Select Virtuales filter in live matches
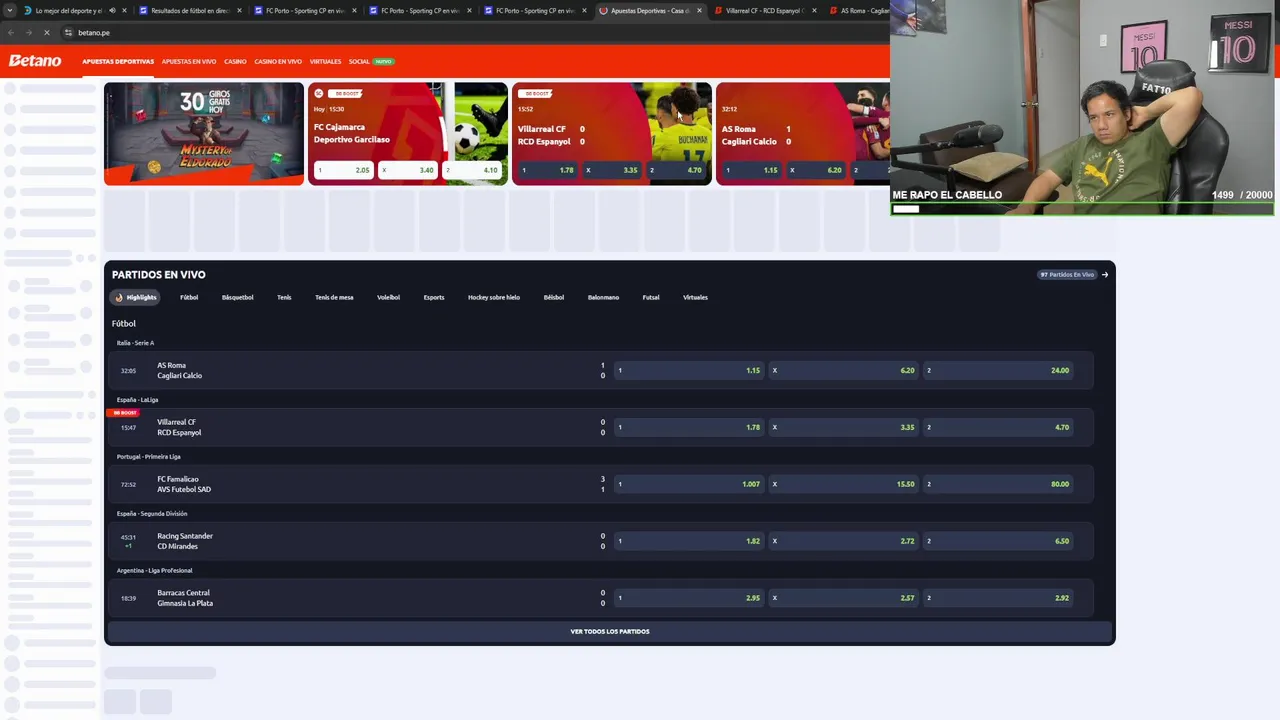This screenshot has width=1280, height=720. tap(695, 297)
